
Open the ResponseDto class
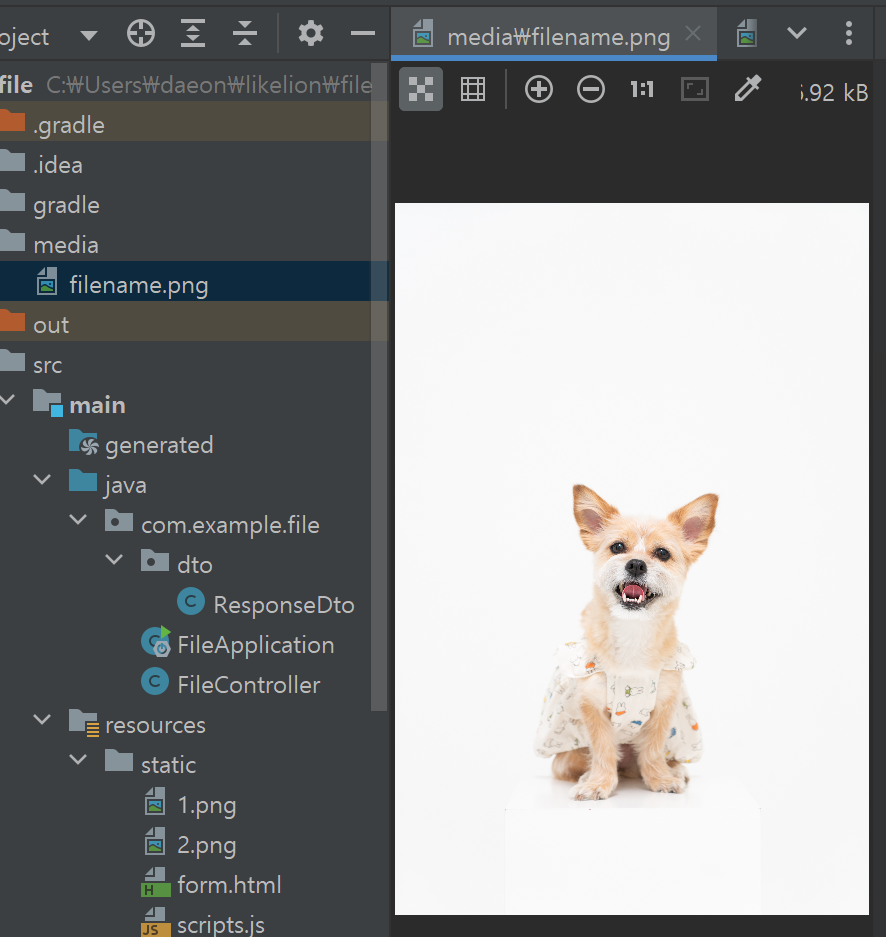[x=284, y=605]
